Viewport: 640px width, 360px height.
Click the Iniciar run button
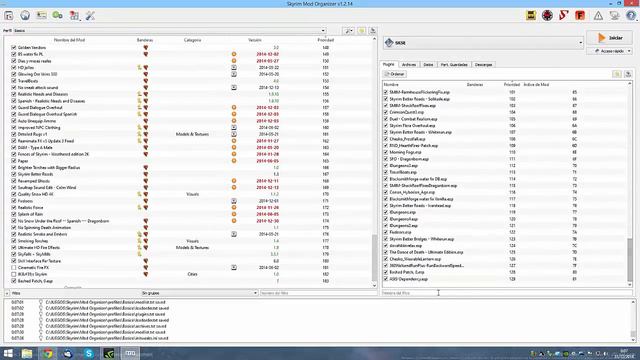coord(610,38)
